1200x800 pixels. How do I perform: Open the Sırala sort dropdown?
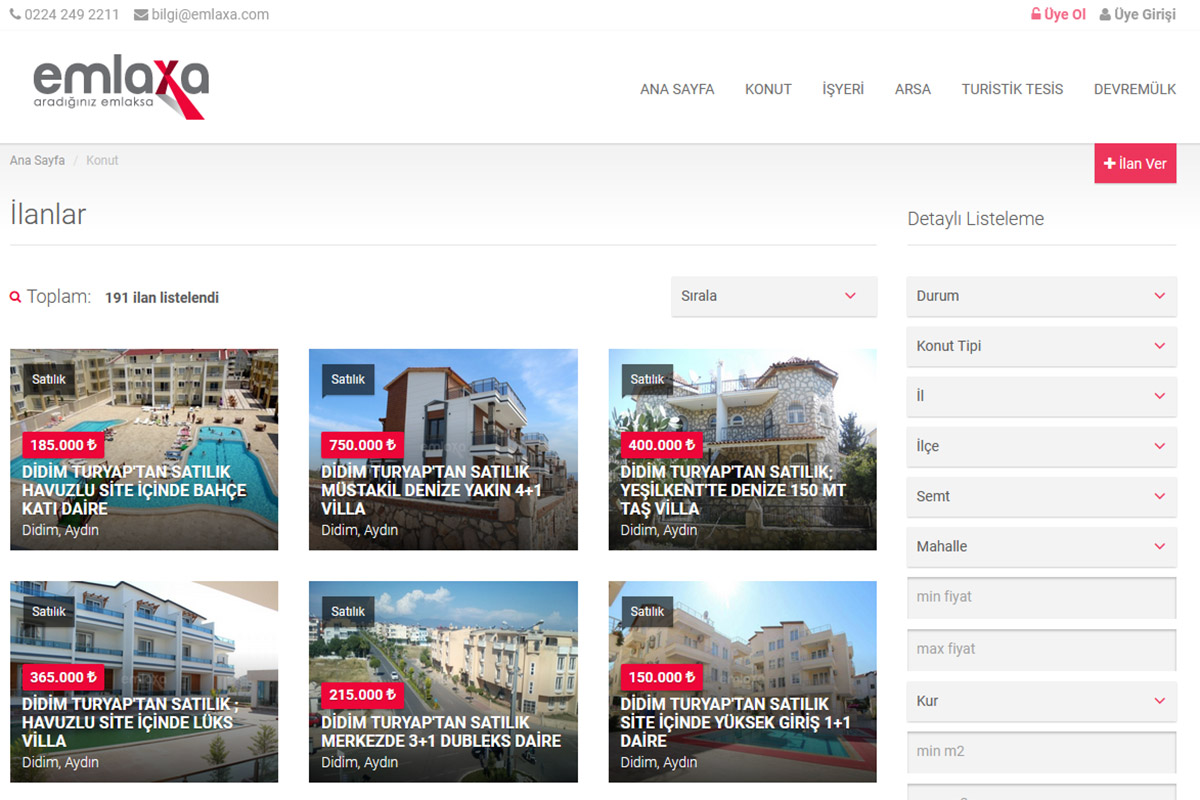(x=773, y=296)
